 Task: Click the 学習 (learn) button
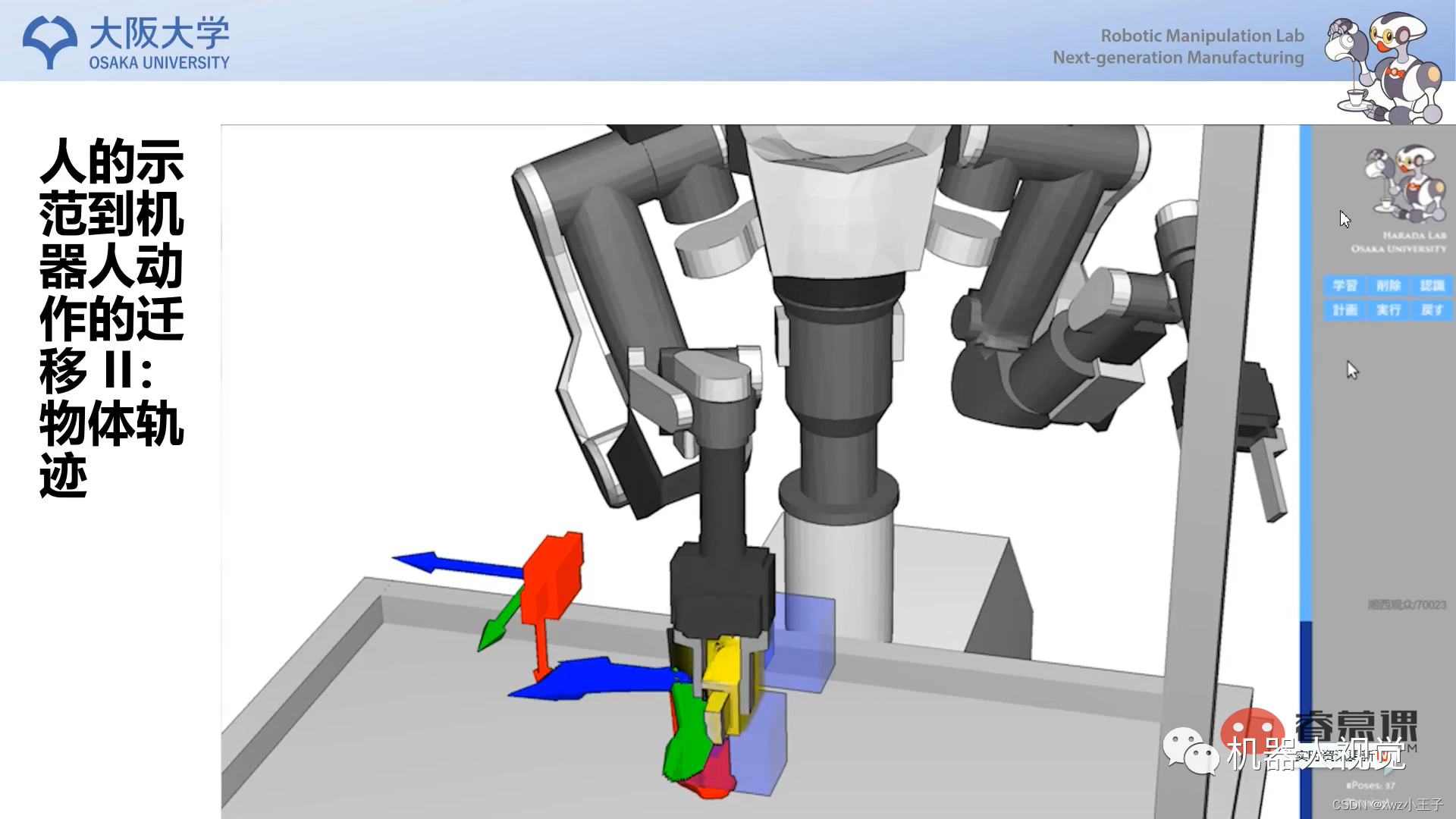[1345, 285]
